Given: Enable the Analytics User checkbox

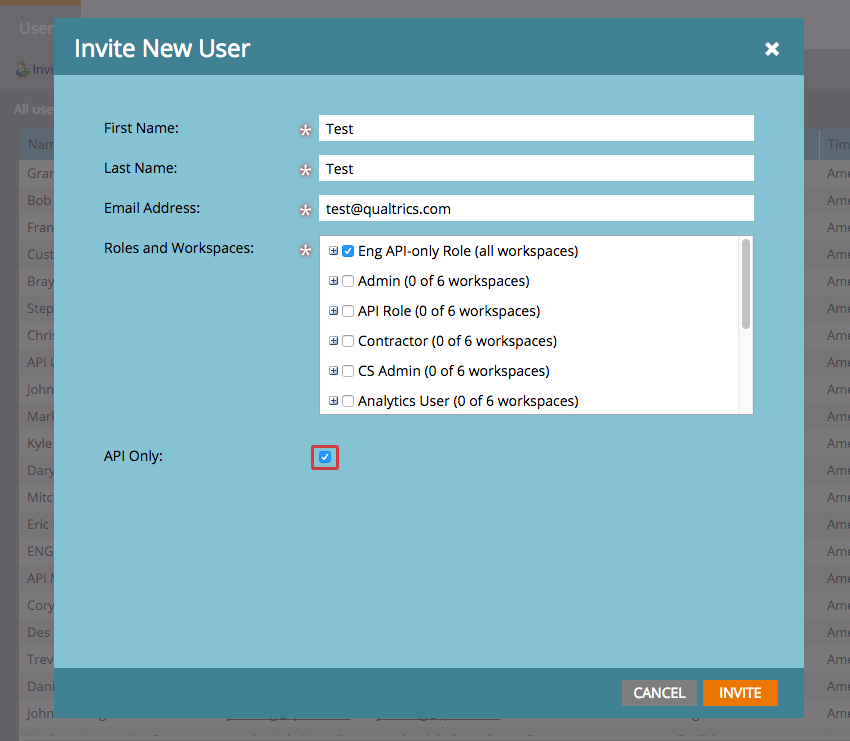Looking at the screenshot, I should coord(348,400).
